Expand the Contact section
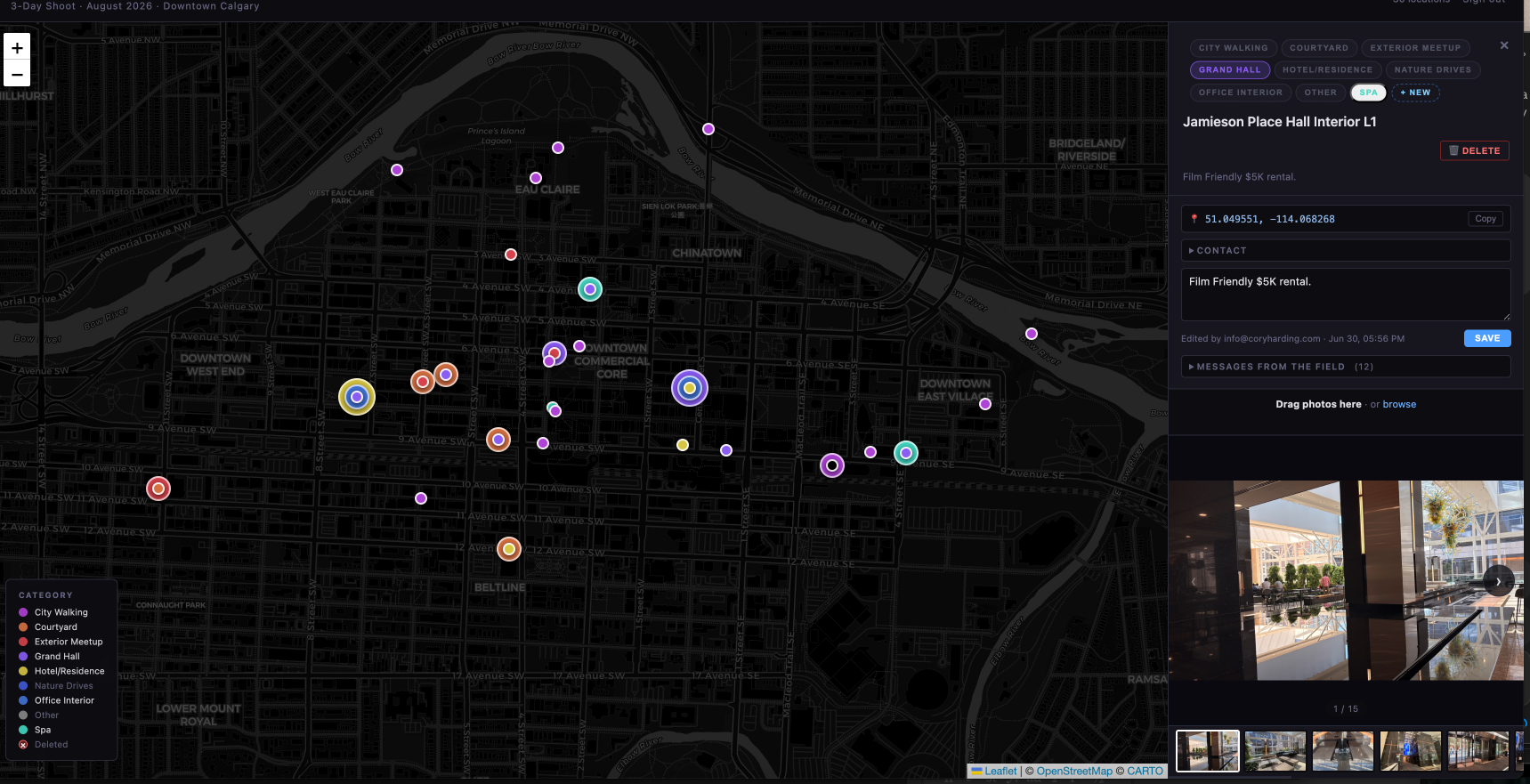 point(1346,251)
